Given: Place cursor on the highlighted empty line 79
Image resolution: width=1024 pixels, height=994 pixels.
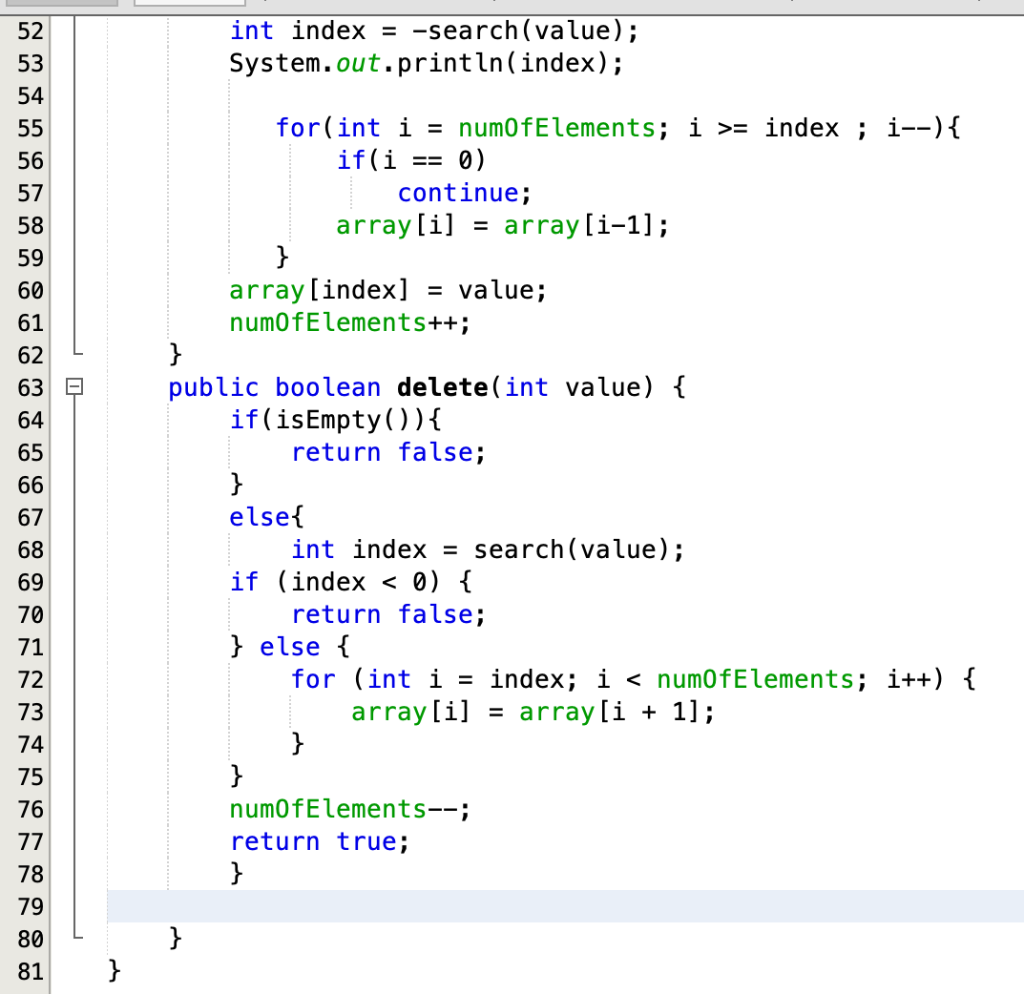Looking at the screenshot, I should tap(300, 906).
